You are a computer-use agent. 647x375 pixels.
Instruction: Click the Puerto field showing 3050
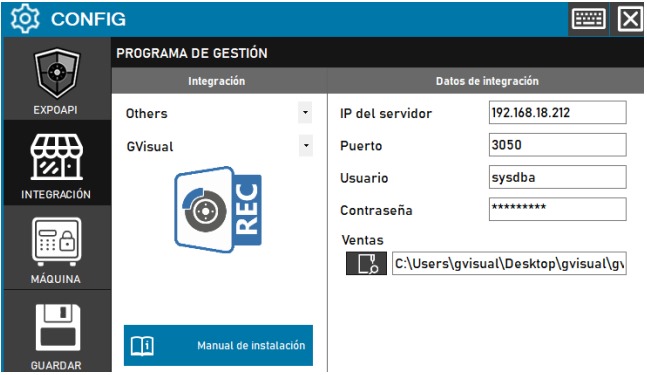pyautogui.click(x=557, y=144)
